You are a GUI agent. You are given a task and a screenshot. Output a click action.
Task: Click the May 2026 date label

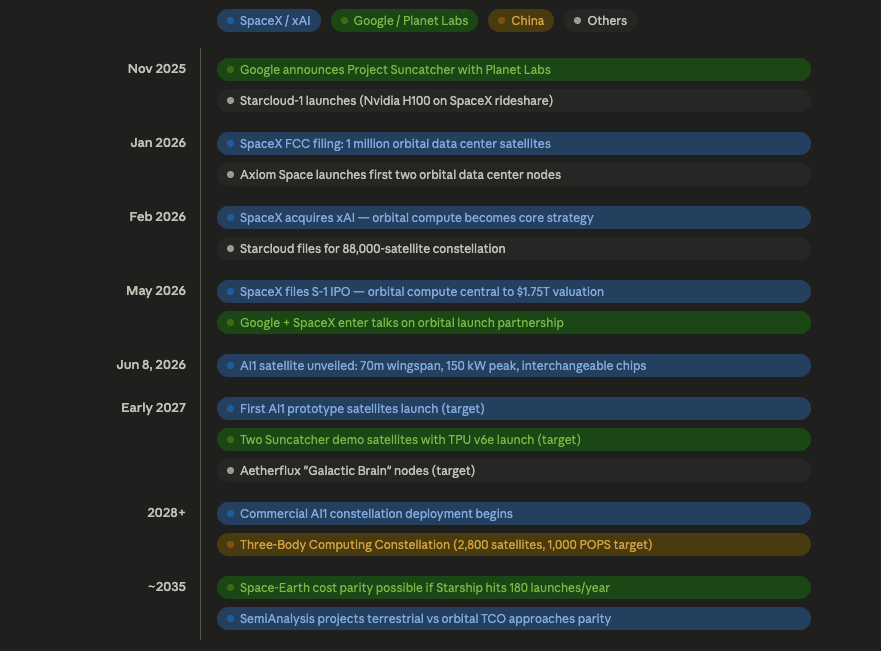[156, 291]
